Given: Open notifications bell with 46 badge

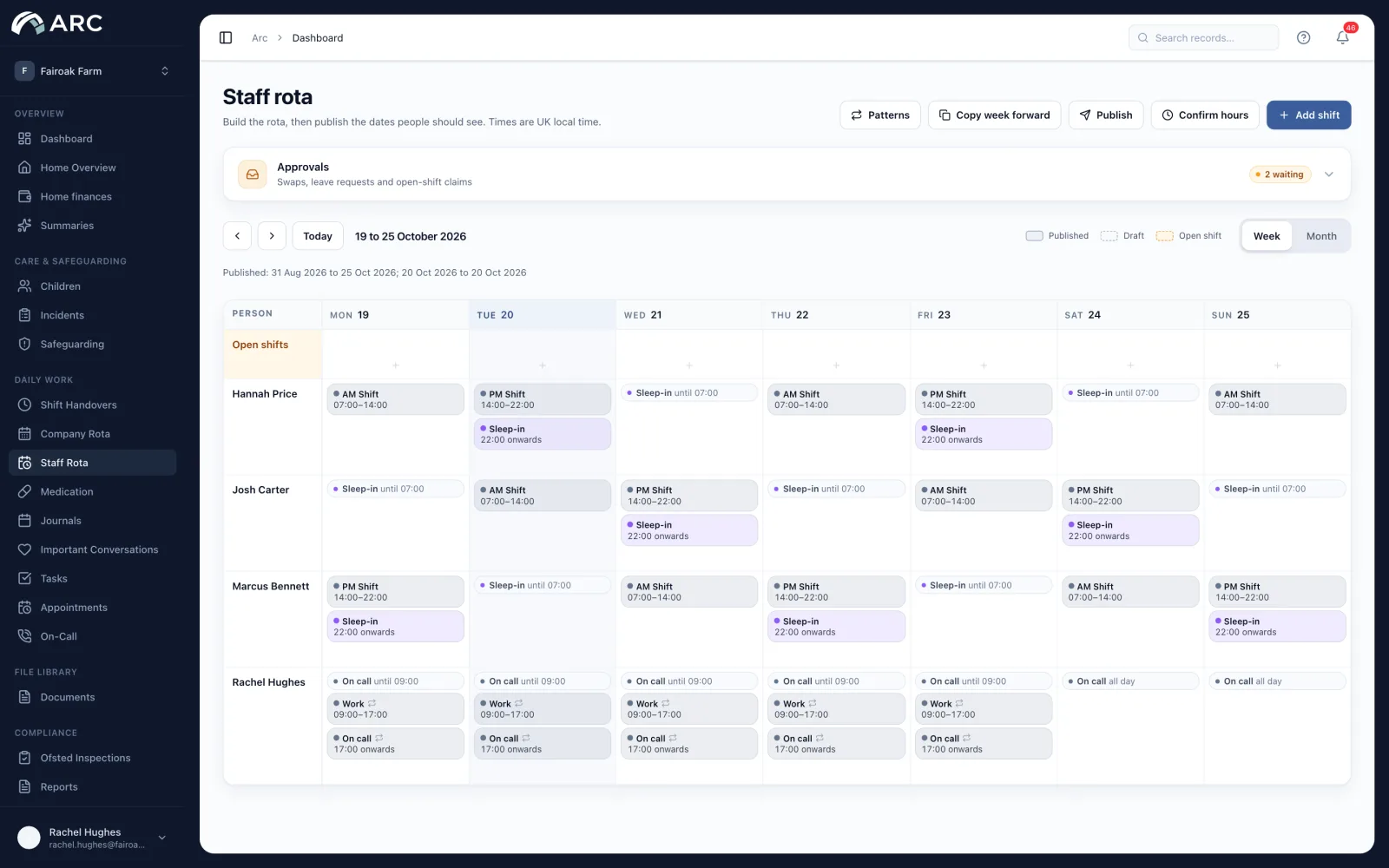Looking at the screenshot, I should [x=1343, y=37].
